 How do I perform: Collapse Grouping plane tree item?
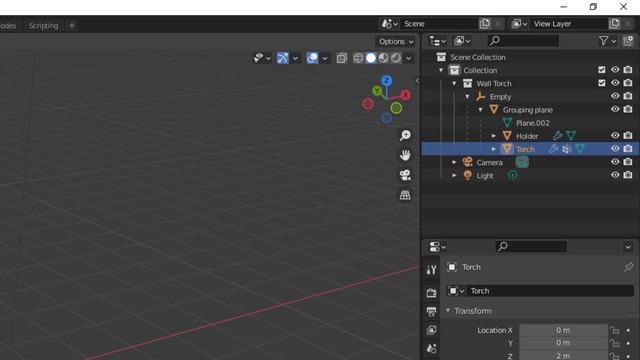tap(480, 110)
